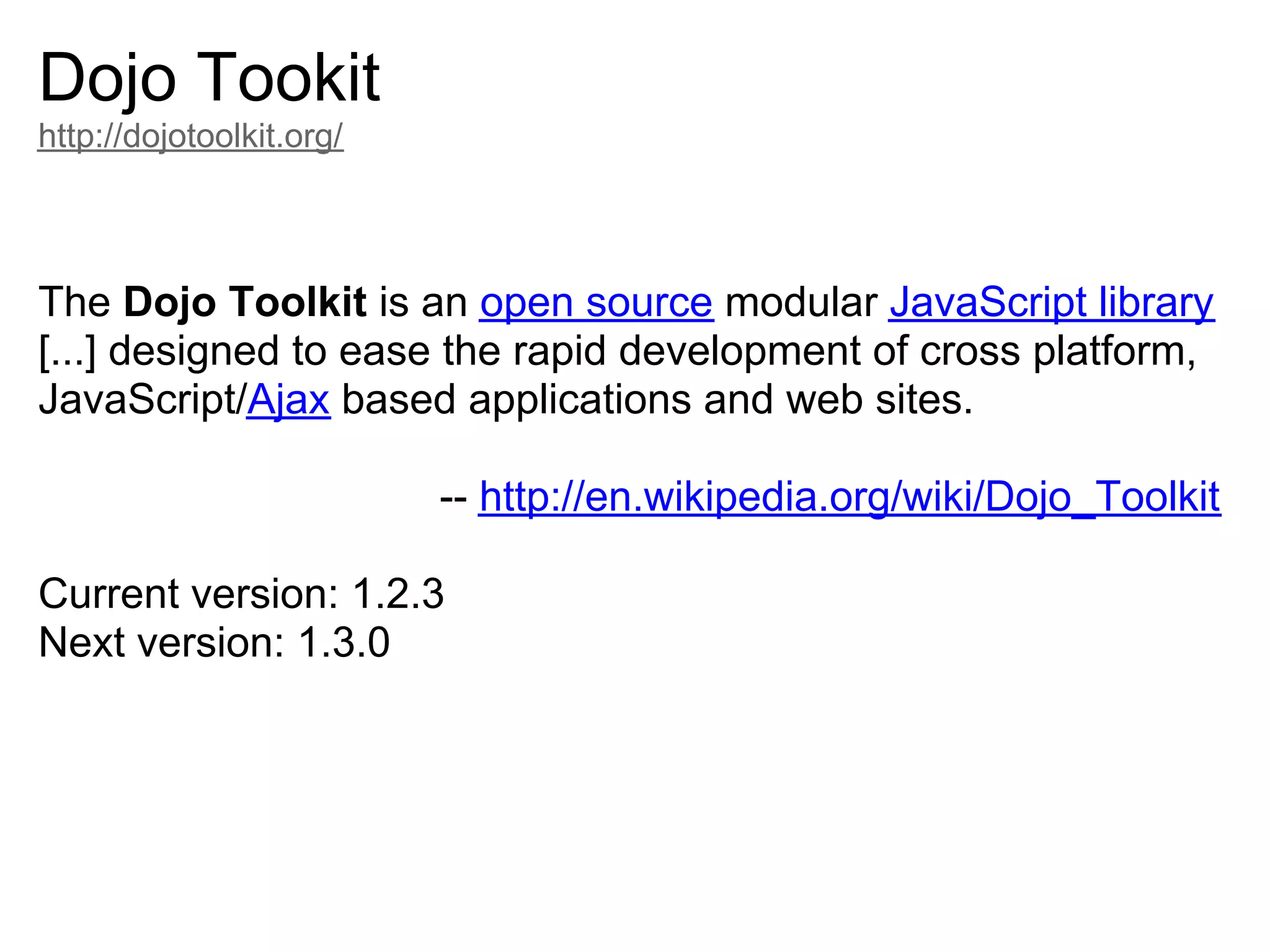This screenshot has height=952, width=1270.
Task: Click the version number "1.3.0"
Action: click(344, 642)
